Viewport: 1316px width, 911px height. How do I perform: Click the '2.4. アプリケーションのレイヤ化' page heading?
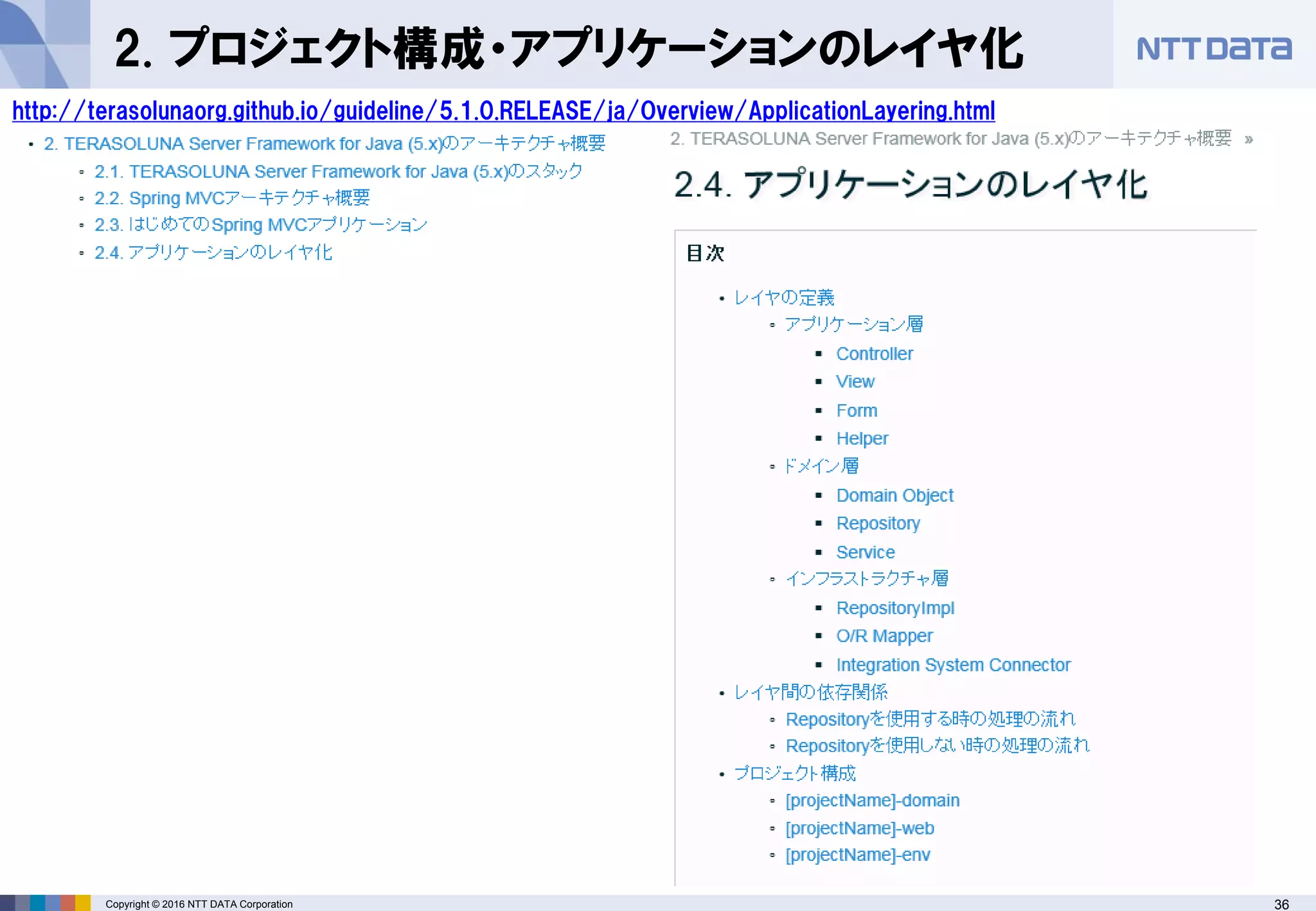pyautogui.click(x=911, y=185)
